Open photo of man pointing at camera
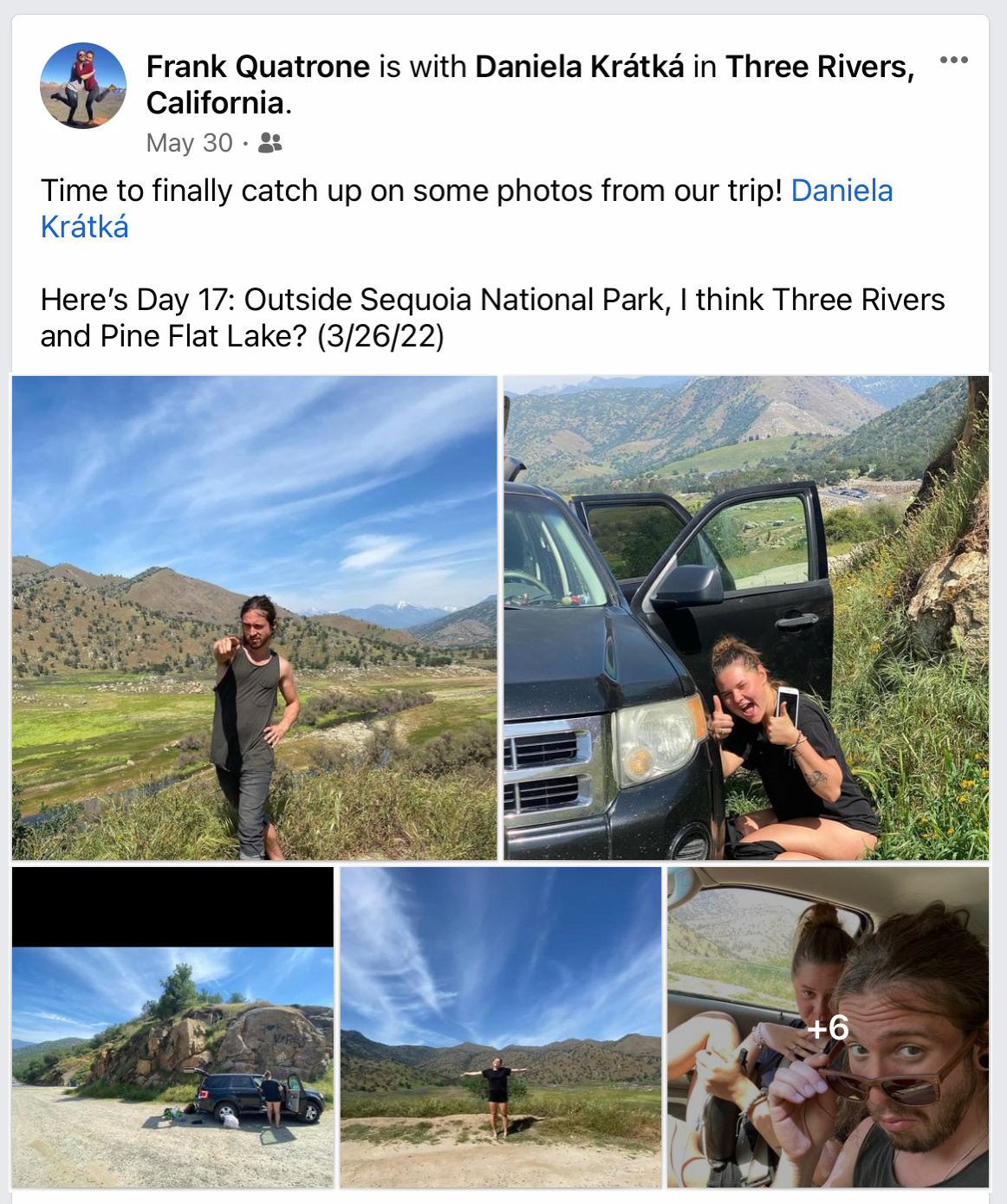The image size is (1007, 1204). click(254, 618)
